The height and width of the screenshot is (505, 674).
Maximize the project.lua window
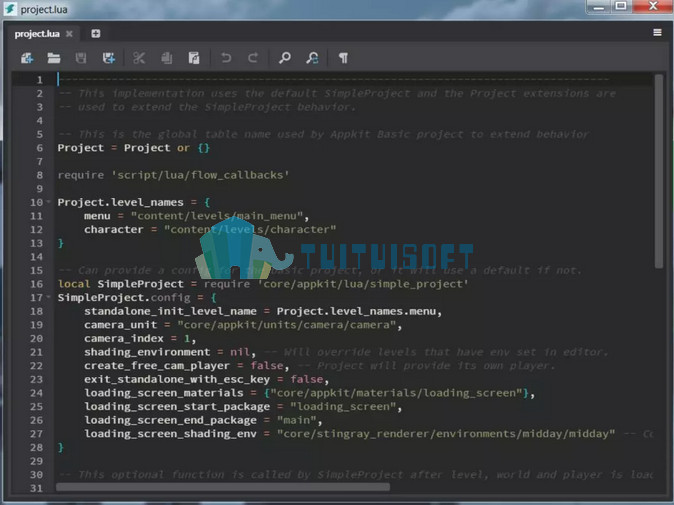pyautogui.click(x=621, y=6)
